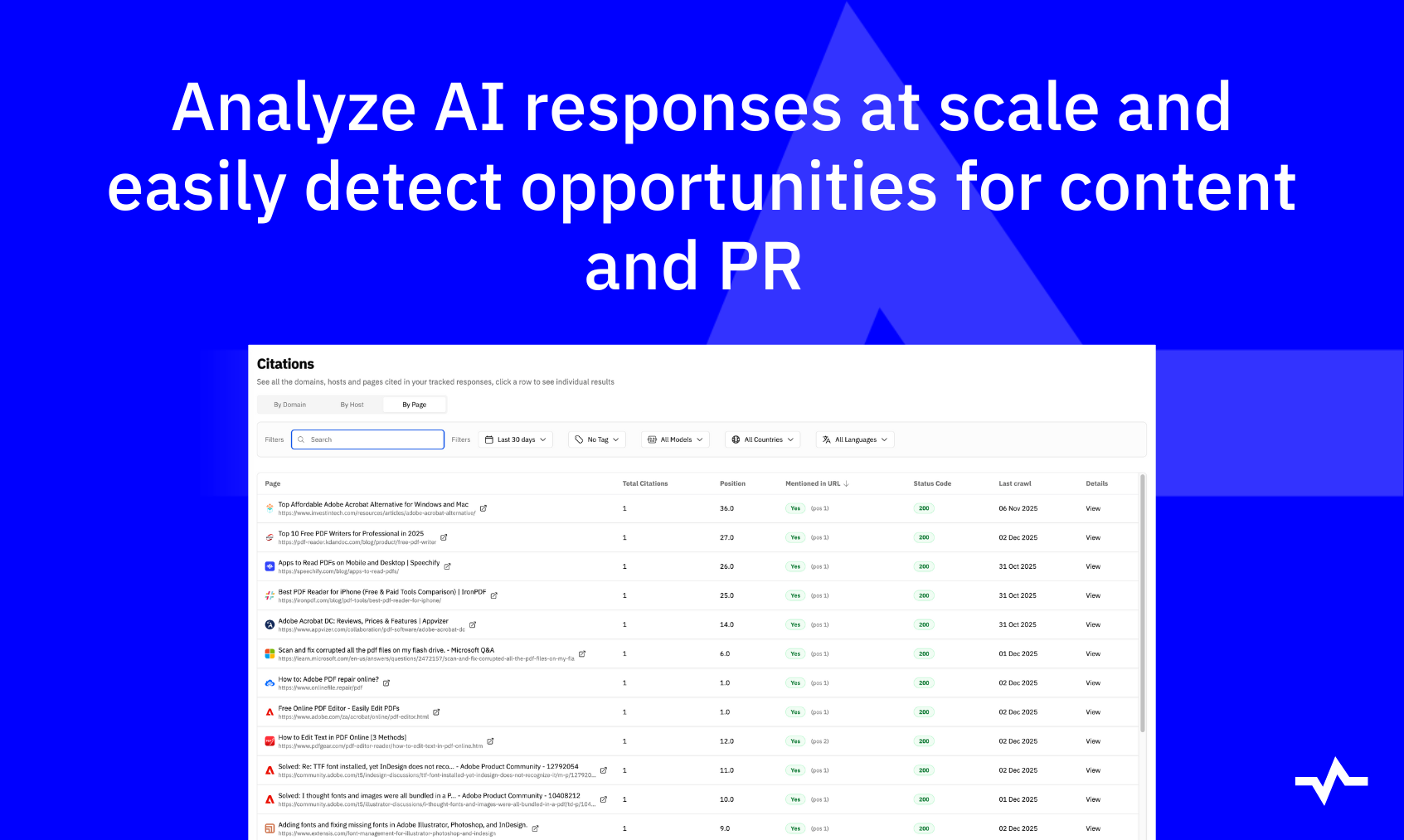
Task: Click the table vertical scrollbar
Action: 1143,603
